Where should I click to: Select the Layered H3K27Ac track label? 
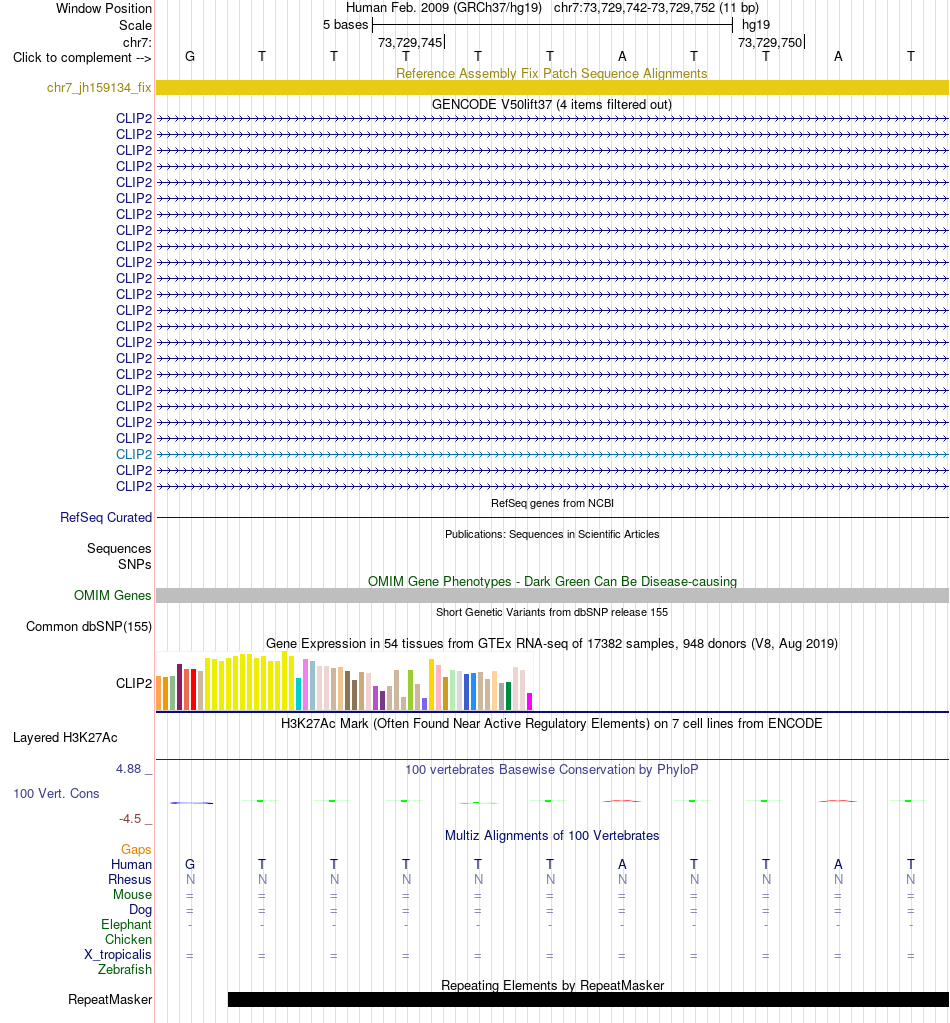65,737
